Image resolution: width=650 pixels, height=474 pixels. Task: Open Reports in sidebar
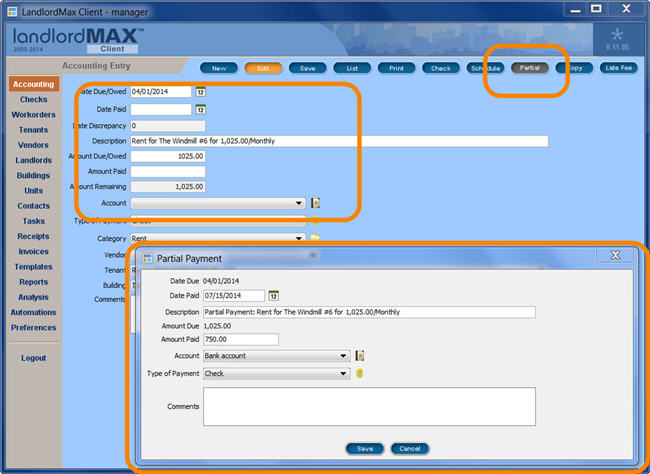pyautogui.click(x=34, y=282)
